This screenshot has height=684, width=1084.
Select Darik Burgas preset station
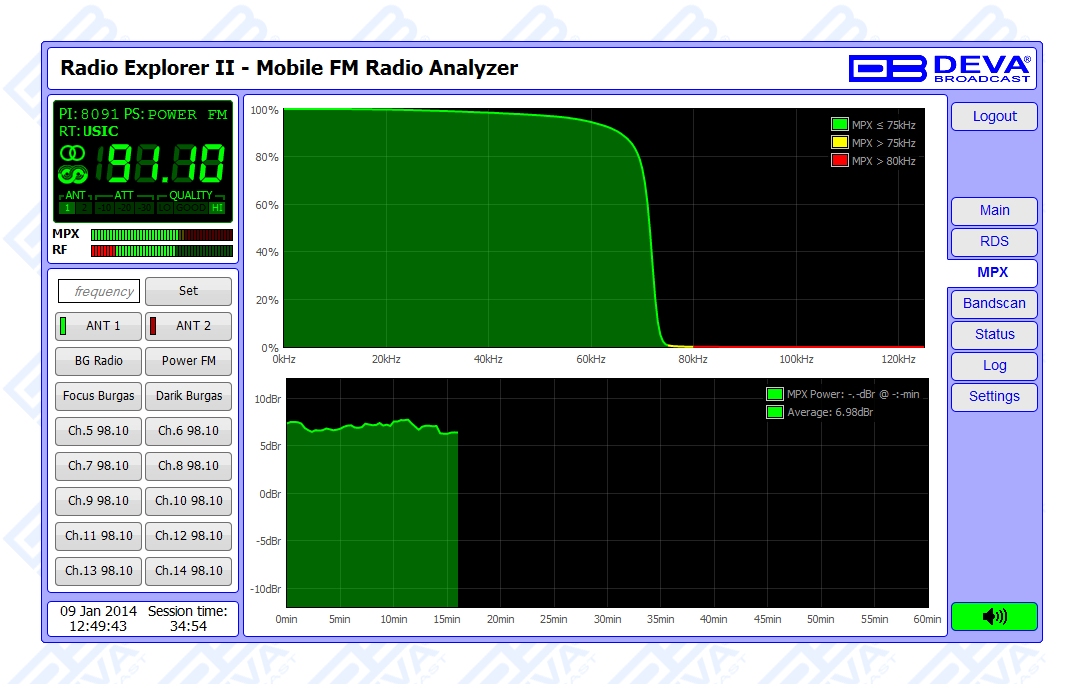pyautogui.click(x=188, y=396)
